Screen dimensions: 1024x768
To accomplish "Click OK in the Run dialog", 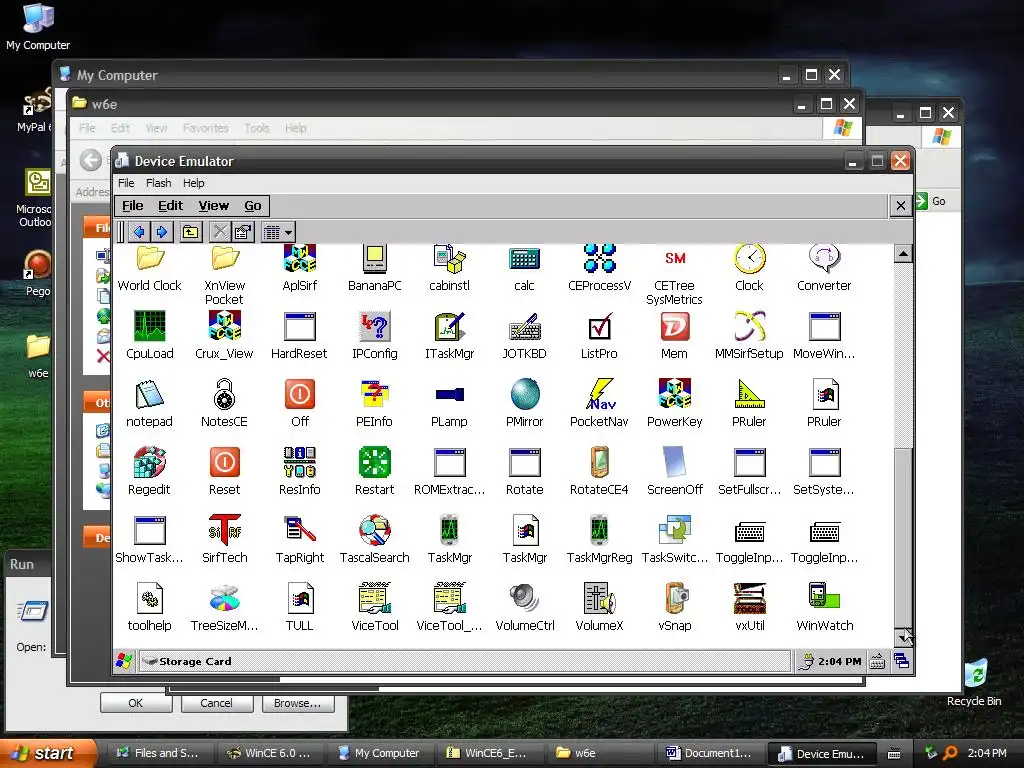I will [x=136, y=703].
